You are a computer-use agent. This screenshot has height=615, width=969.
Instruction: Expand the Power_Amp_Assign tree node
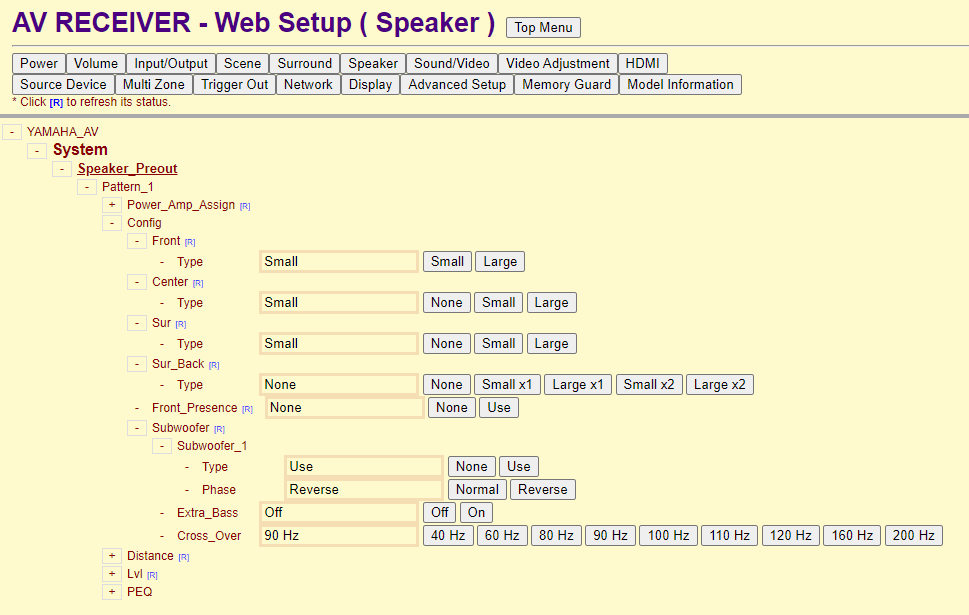pyautogui.click(x=112, y=205)
